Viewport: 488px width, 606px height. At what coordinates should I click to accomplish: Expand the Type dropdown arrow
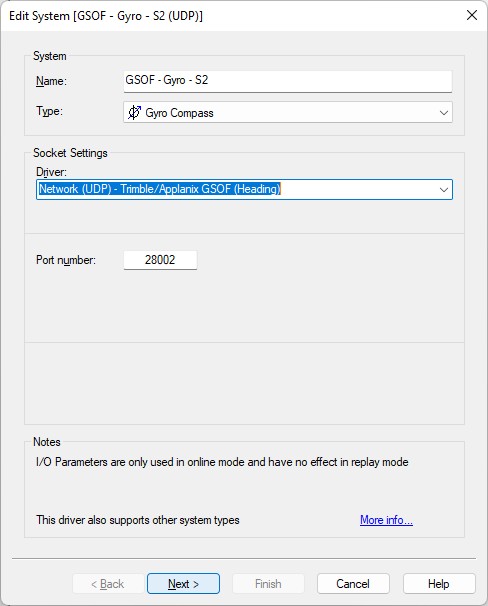[444, 113]
